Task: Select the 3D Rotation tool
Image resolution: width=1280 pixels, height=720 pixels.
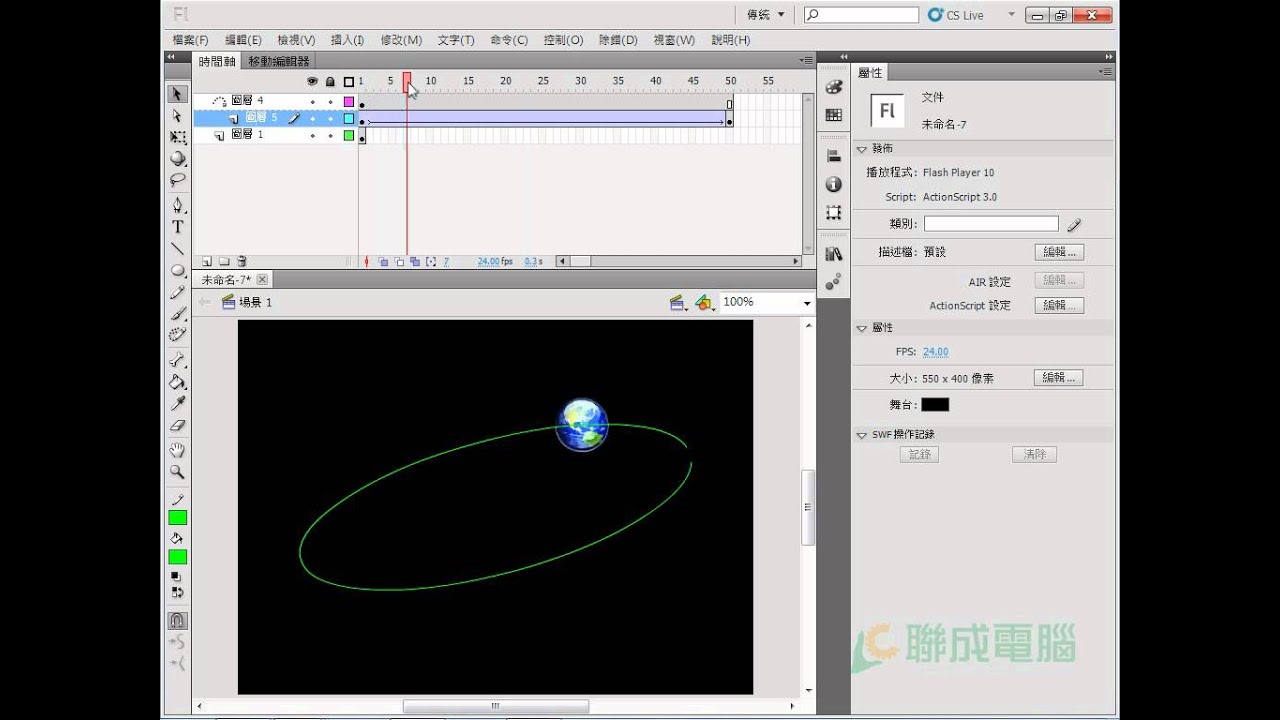Action: click(177, 158)
